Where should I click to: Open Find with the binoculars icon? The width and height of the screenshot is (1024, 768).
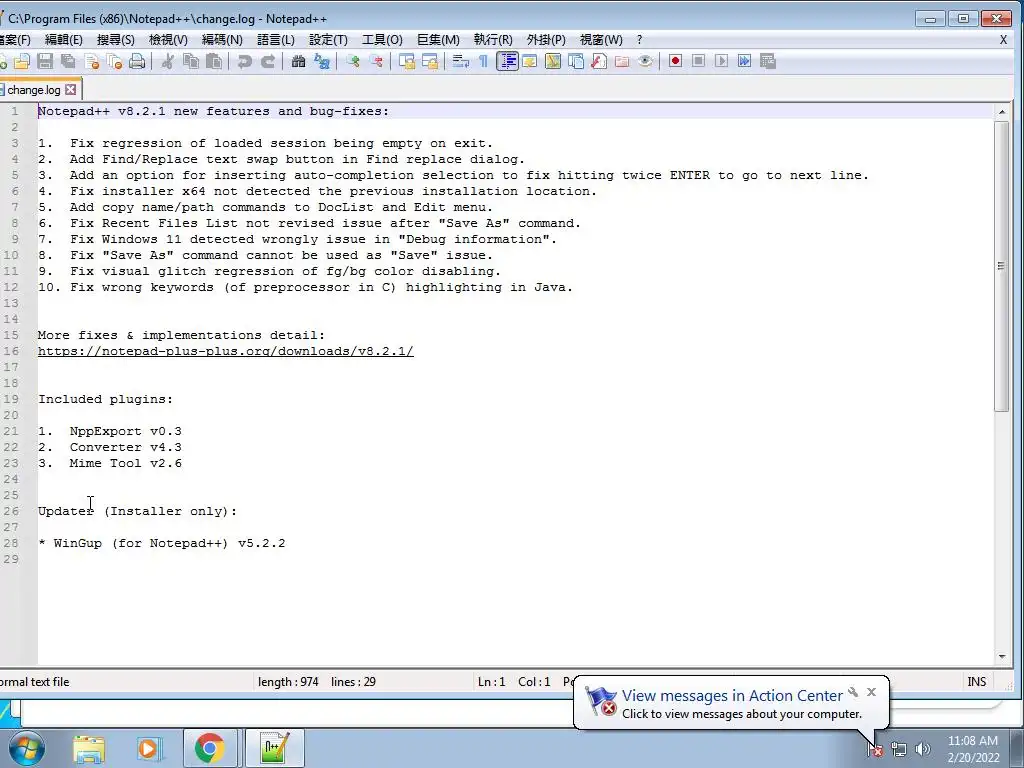pyautogui.click(x=298, y=61)
